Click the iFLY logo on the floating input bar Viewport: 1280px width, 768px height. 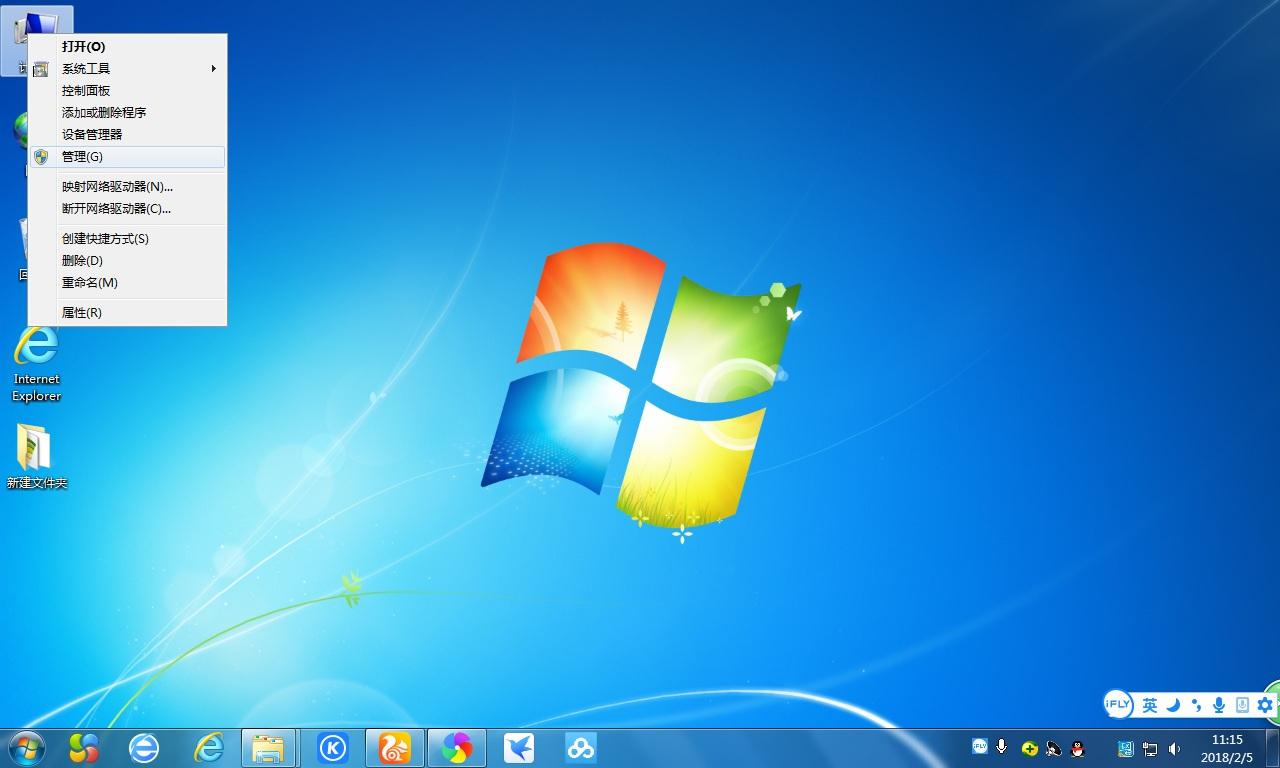click(x=1118, y=704)
